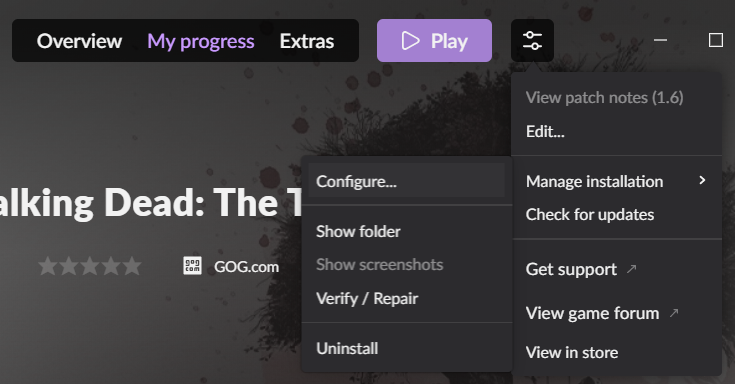Viewport: 735px width, 384px height.
Task: Select Configure... in the submenu
Action: (x=406, y=181)
